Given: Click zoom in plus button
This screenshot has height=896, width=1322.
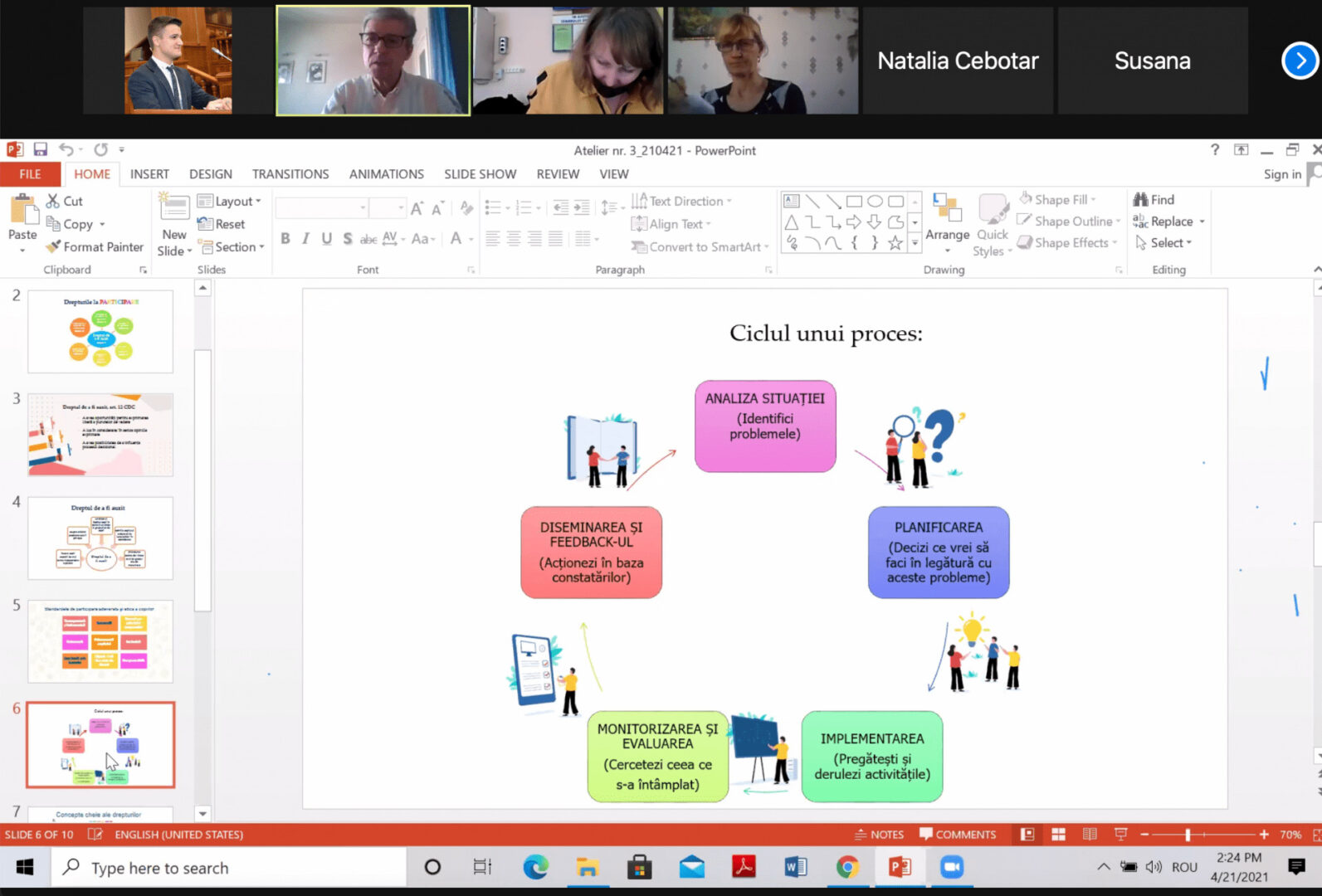Looking at the screenshot, I should [x=1264, y=835].
